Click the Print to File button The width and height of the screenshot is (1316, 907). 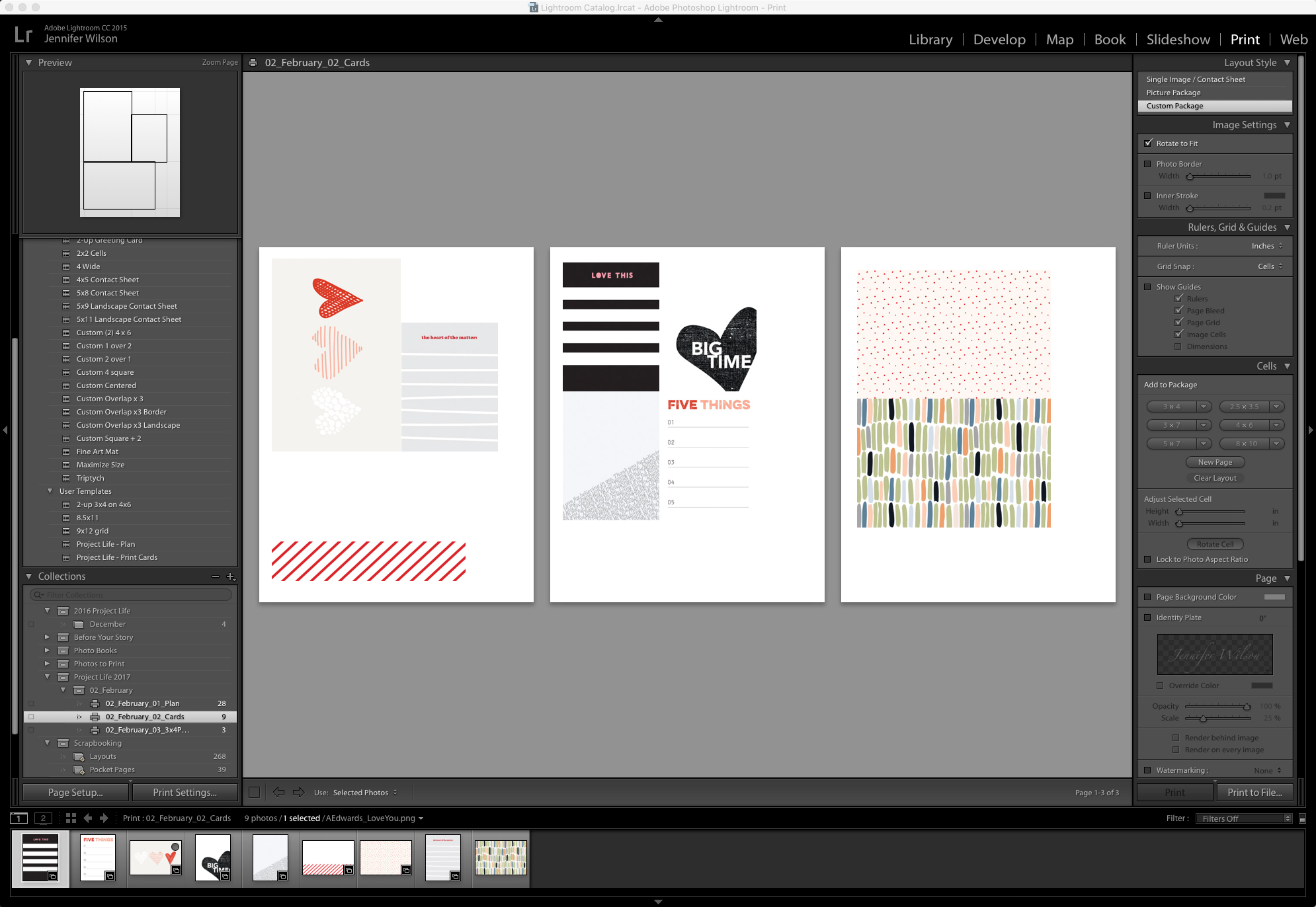coord(1254,792)
